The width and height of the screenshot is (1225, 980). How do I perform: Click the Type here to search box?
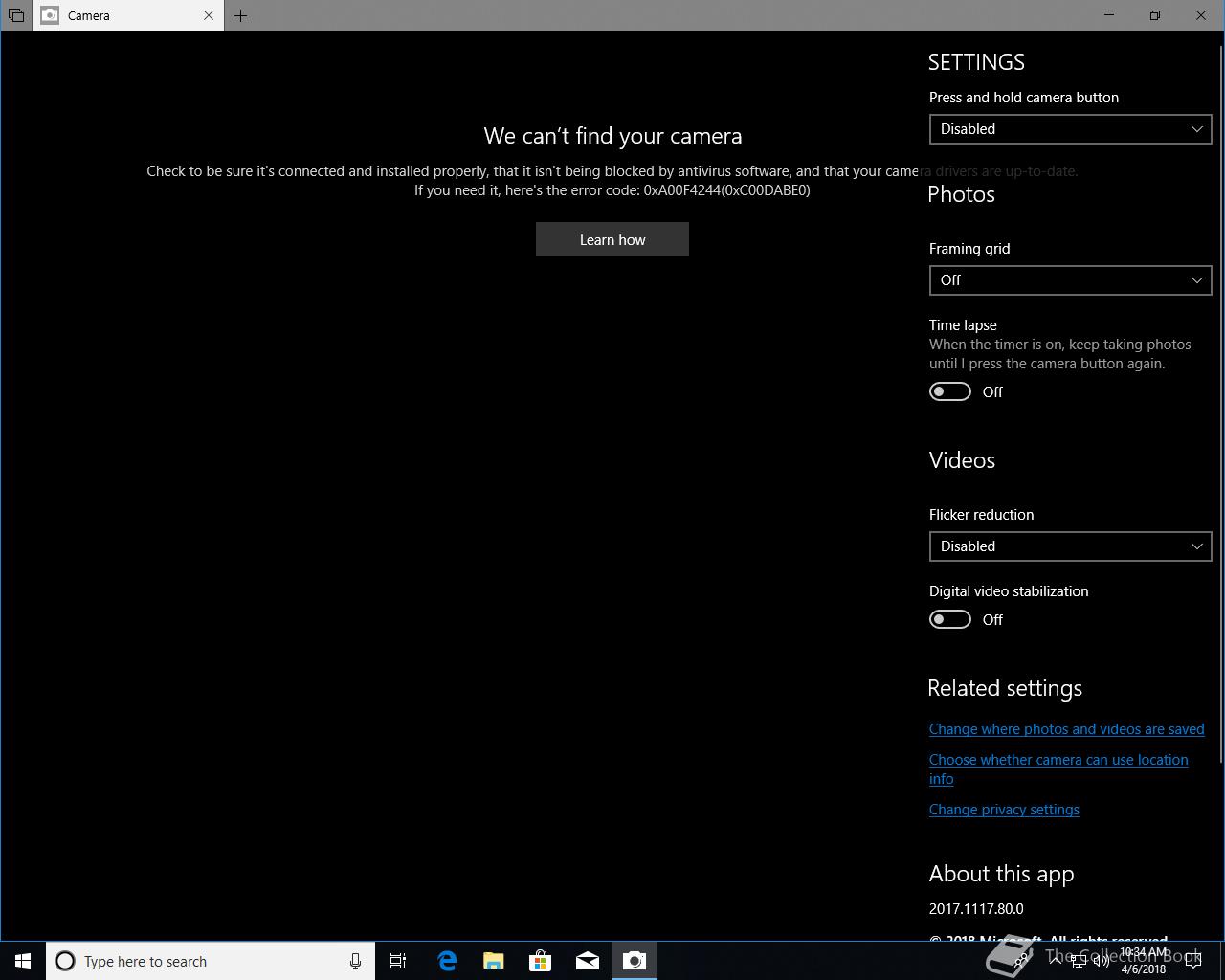click(x=211, y=961)
